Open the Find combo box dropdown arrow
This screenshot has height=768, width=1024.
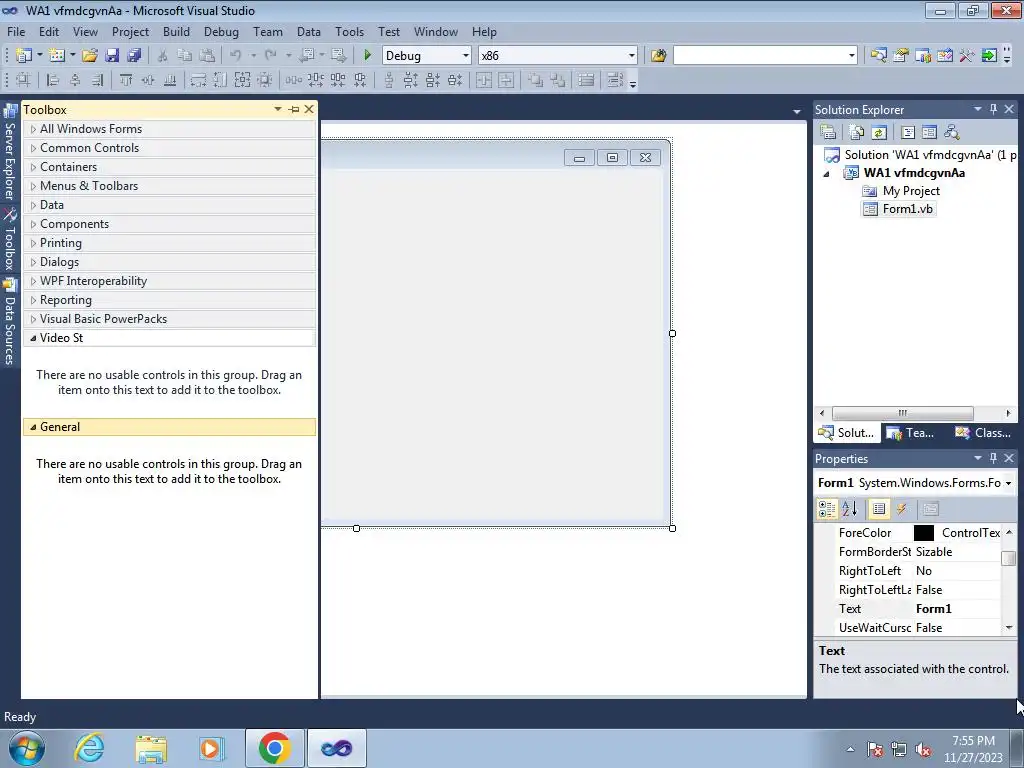[852, 56]
